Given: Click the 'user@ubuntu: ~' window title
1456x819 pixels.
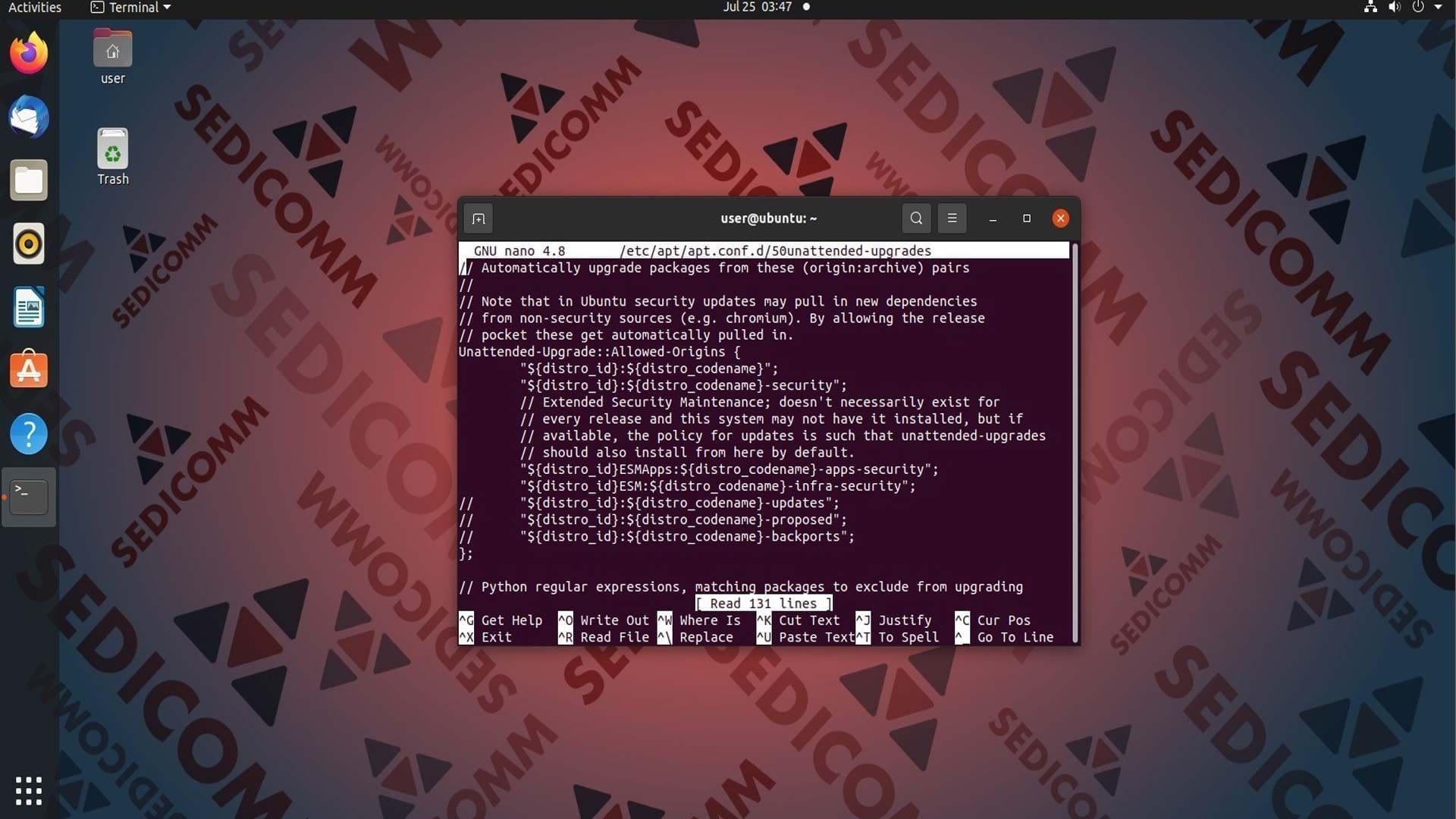Looking at the screenshot, I should (x=768, y=218).
